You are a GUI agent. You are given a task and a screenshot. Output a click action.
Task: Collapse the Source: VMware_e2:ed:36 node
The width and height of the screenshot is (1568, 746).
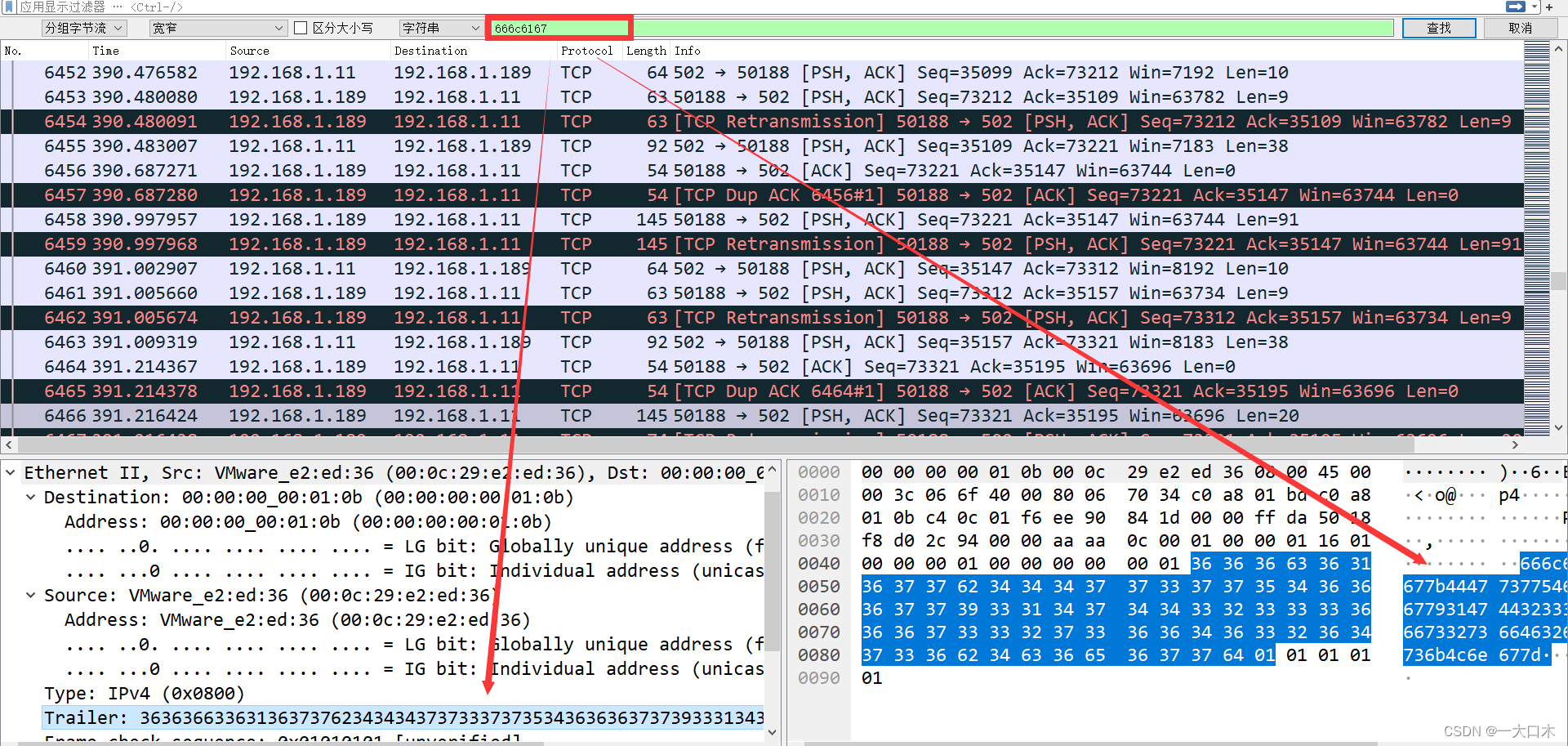tap(30, 595)
